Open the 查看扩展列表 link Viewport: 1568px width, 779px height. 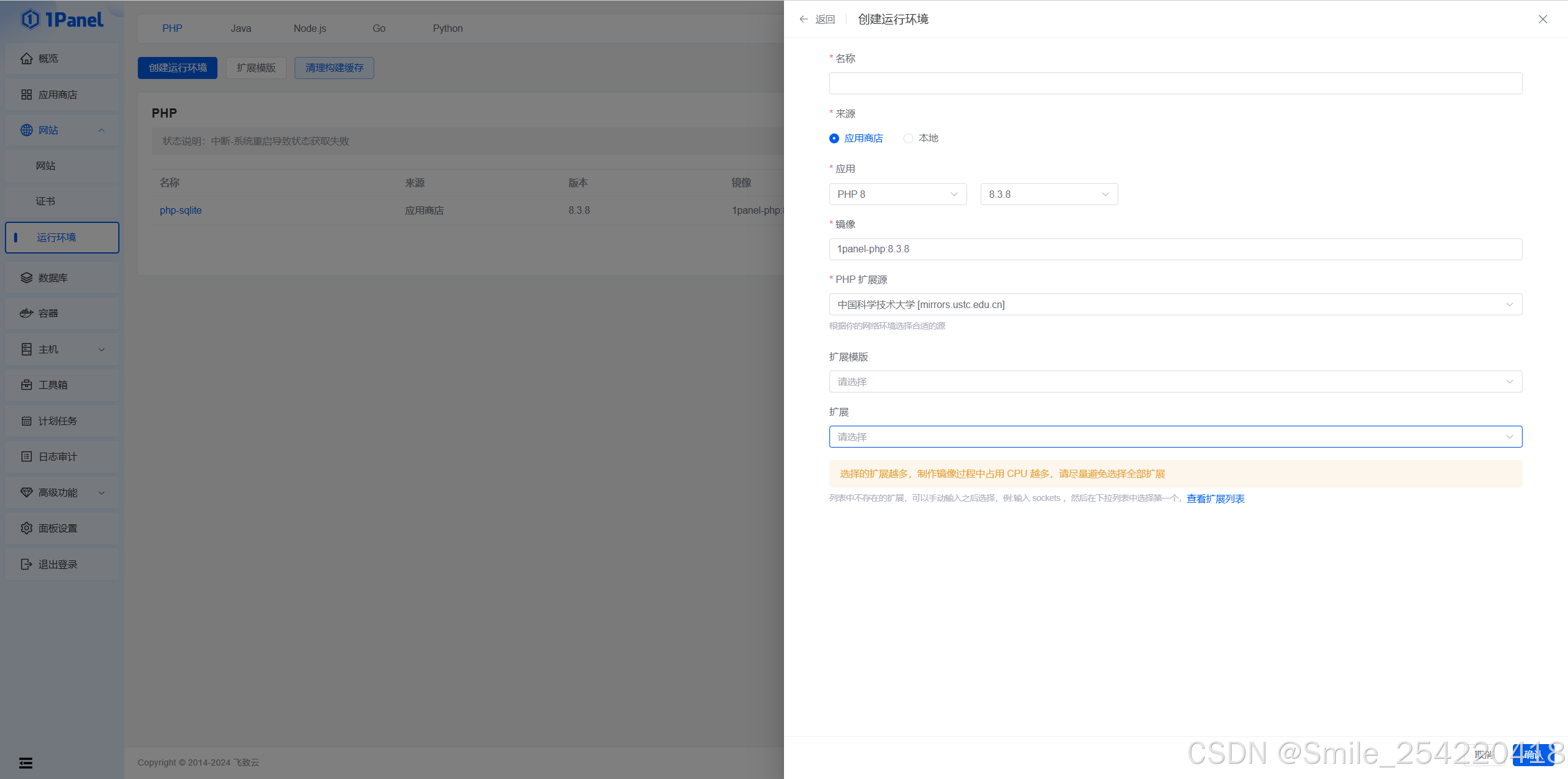click(x=1215, y=499)
